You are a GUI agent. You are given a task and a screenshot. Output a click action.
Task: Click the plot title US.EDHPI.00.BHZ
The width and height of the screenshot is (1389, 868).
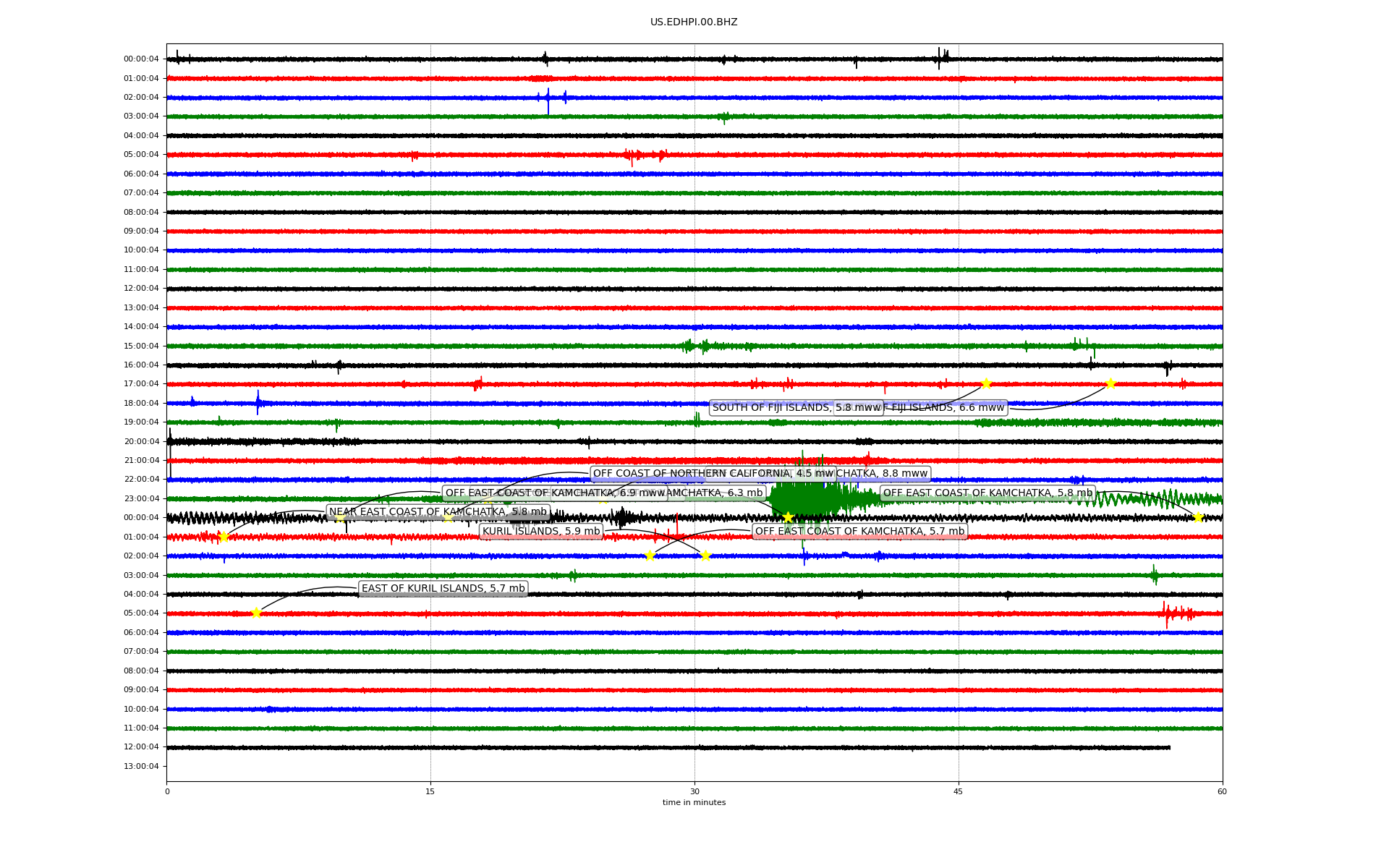click(x=694, y=22)
